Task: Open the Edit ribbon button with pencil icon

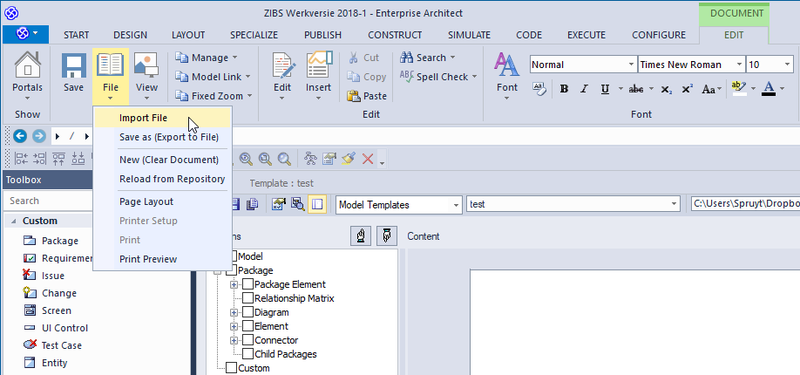Action: (283, 75)
